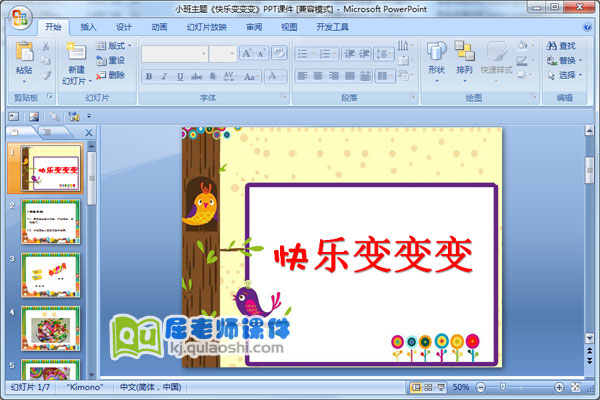Toggle Italic formatting

pos(164,77)
